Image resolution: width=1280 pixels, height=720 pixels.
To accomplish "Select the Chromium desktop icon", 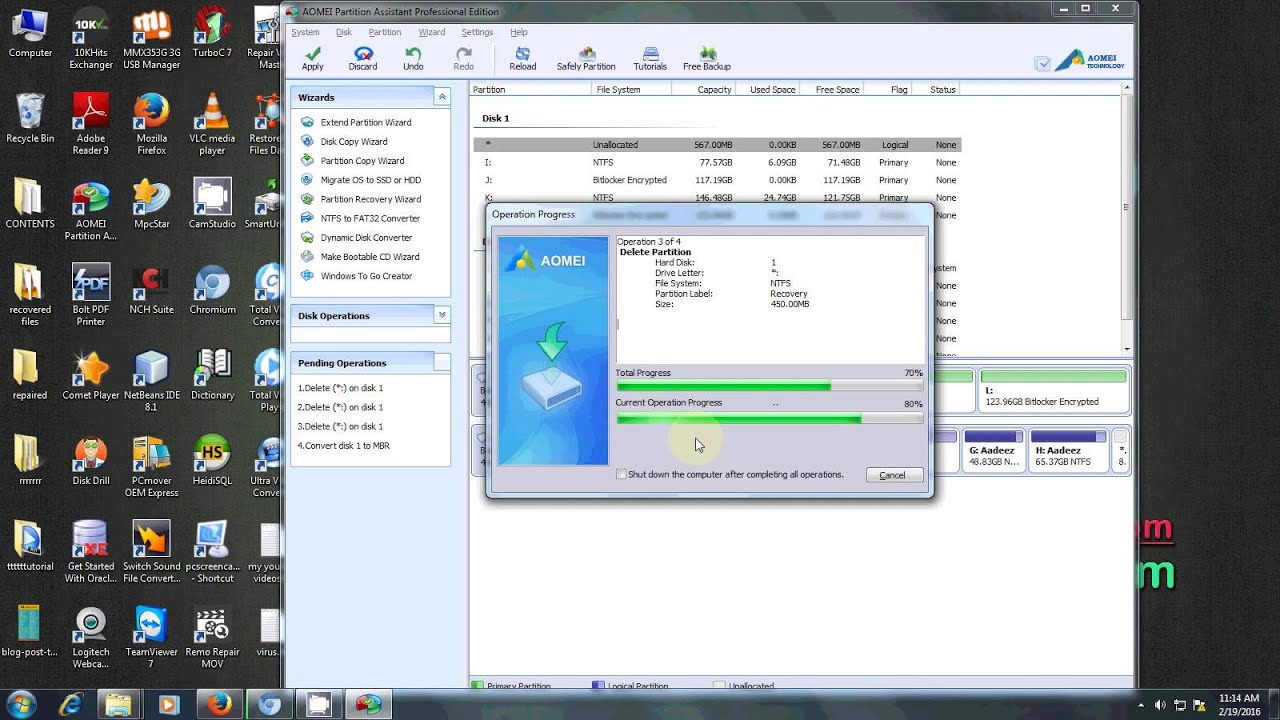I will [x=212, y=290].
